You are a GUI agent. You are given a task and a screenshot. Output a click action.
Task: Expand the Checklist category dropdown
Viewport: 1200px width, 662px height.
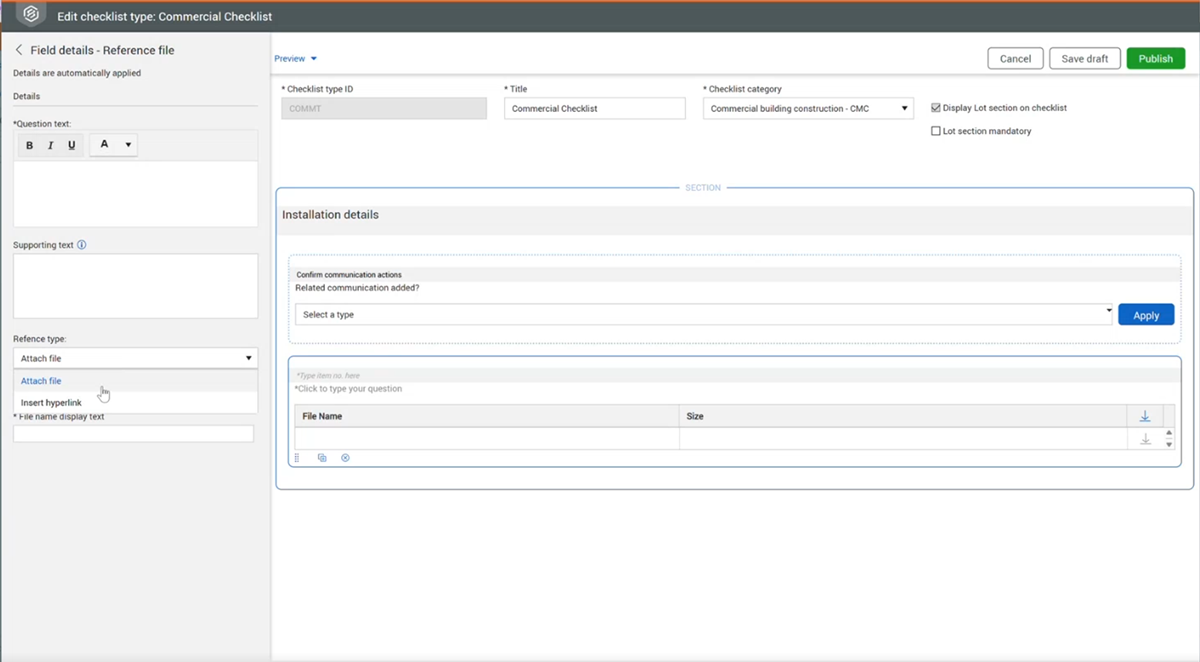click(807, 109)
